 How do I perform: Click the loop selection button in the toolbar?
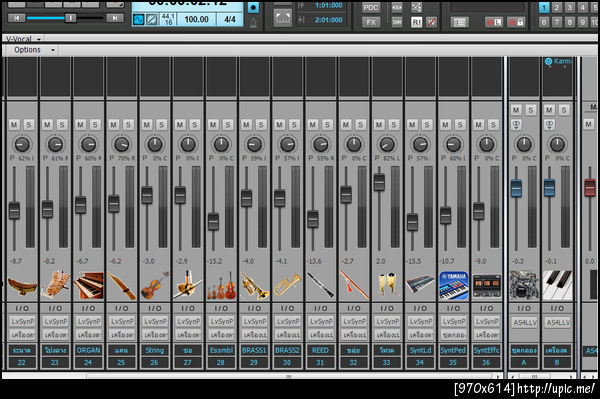282,17
